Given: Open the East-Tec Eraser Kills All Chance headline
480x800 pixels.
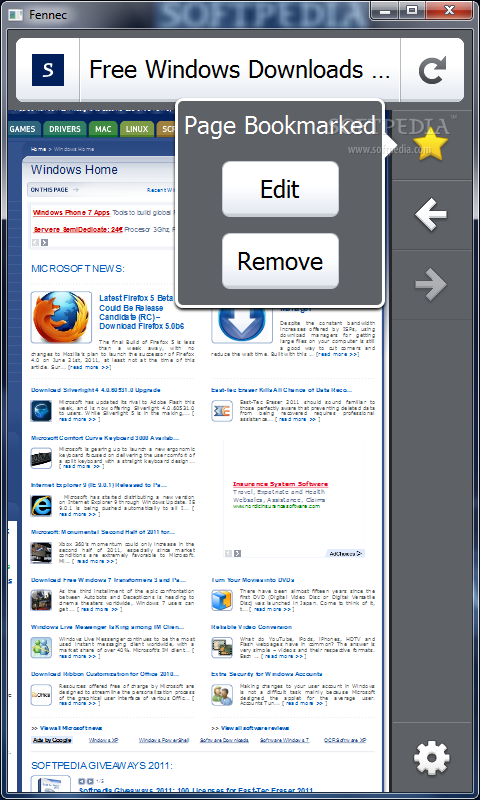Looking at the screenshot, I should point(282,390).
